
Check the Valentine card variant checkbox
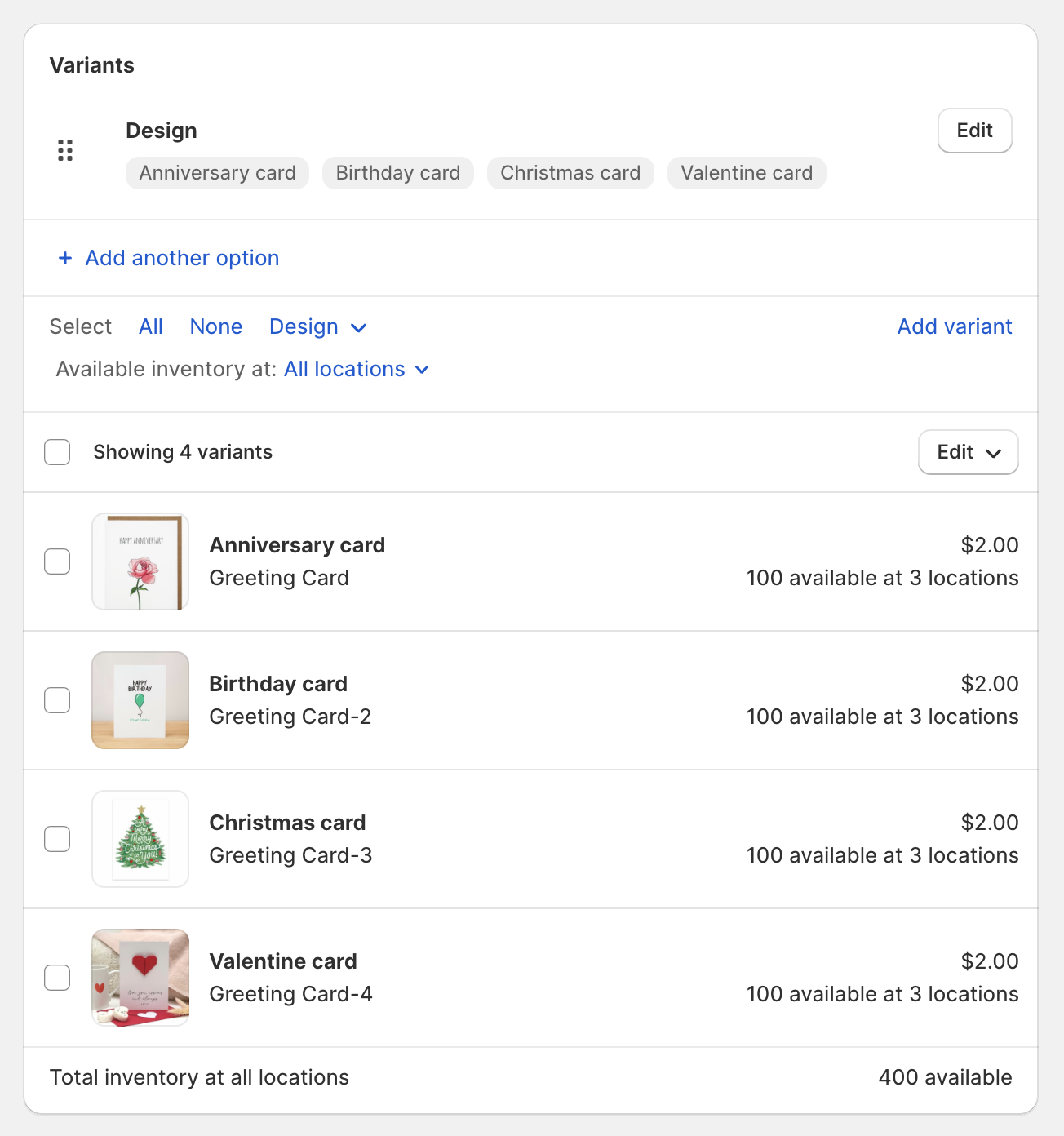(57, 978)
